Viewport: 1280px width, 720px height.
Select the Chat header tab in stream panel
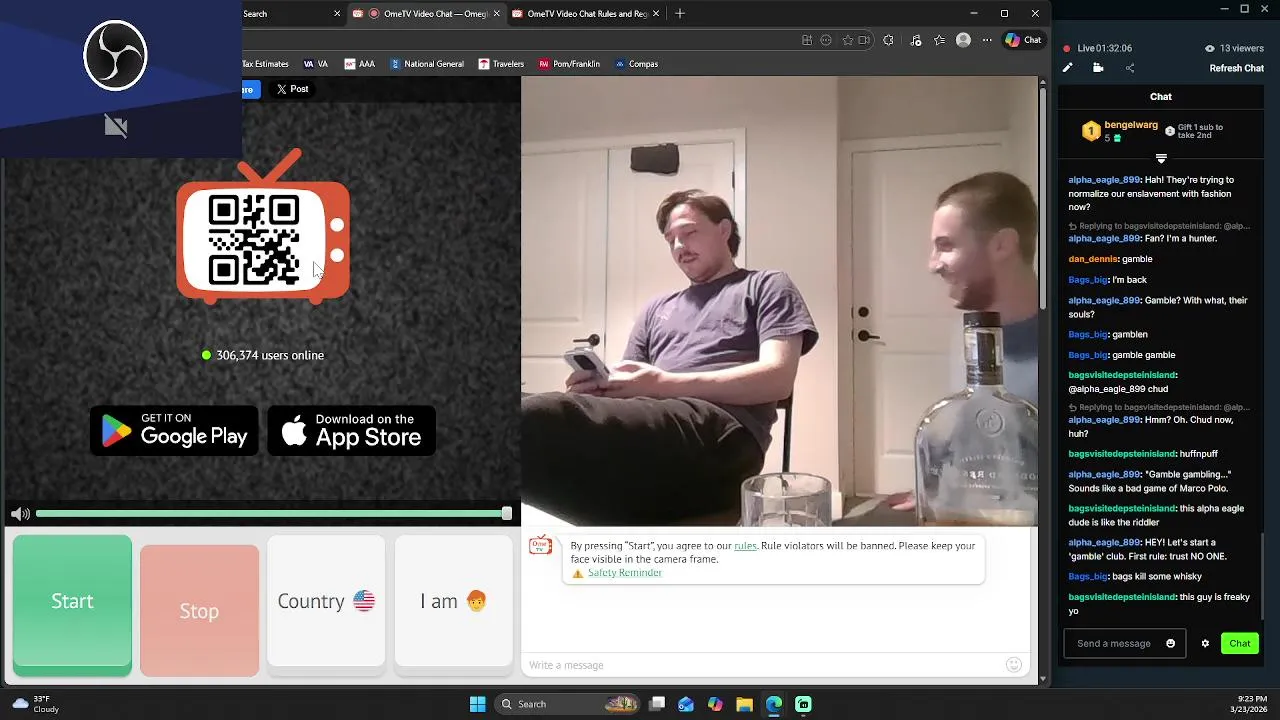point(1161,97)
